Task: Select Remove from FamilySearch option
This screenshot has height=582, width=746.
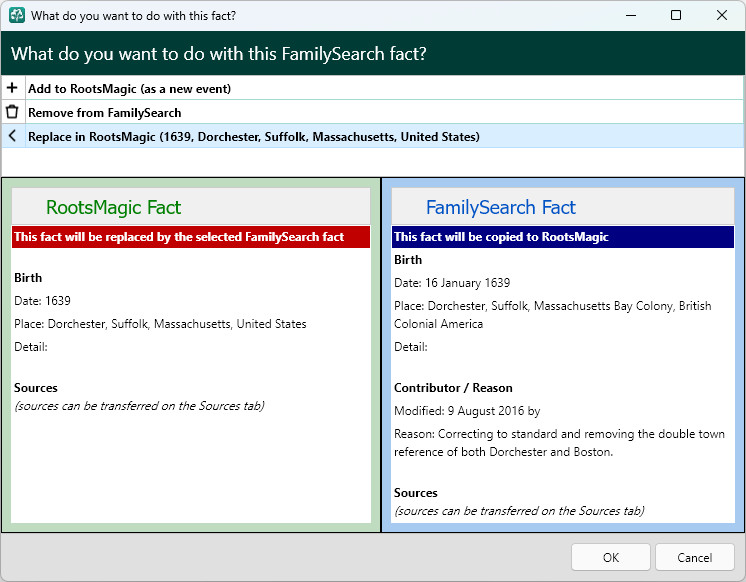Action: pyautogui.click(x=373, y=112)
